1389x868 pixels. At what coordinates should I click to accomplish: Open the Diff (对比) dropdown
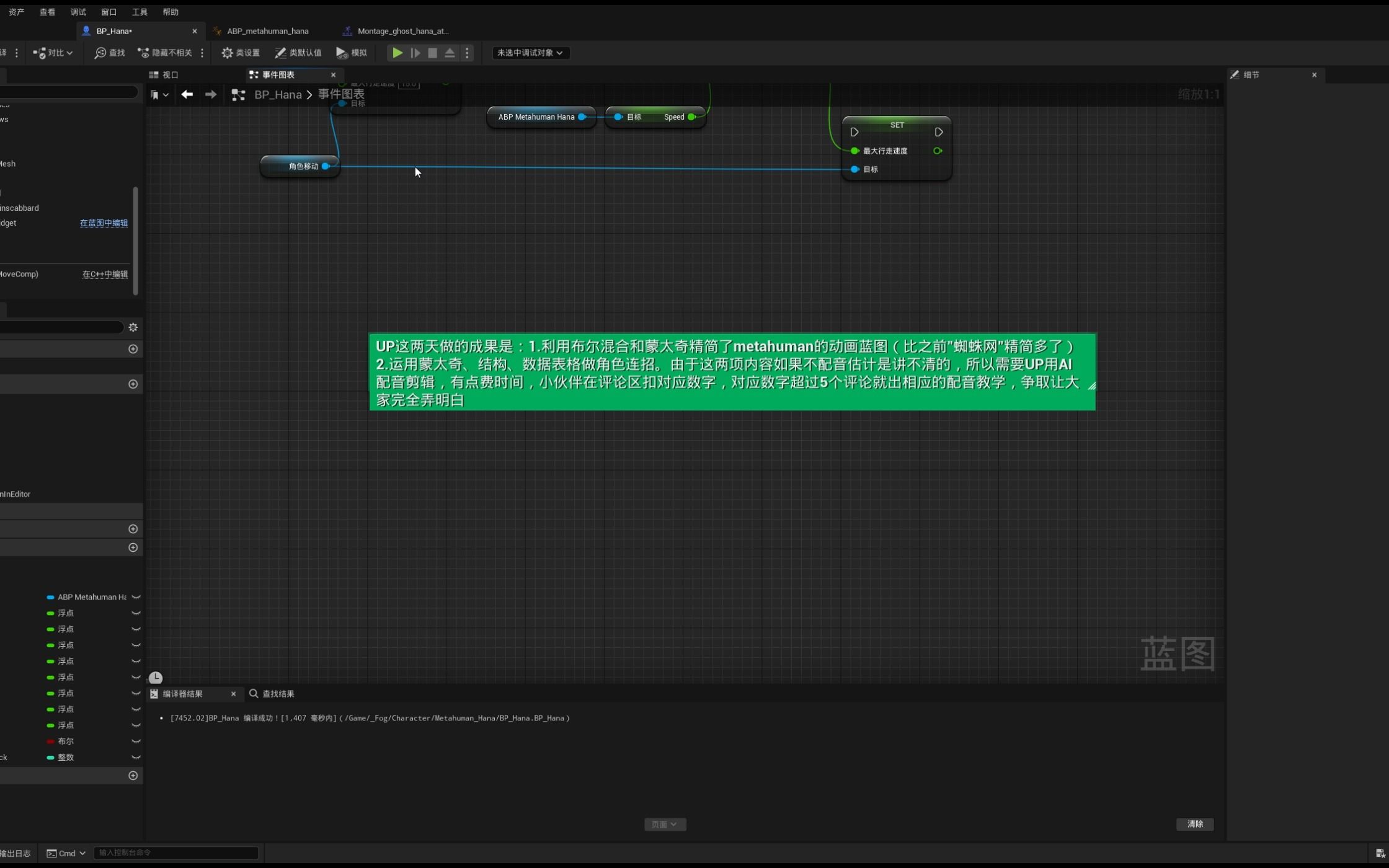(53, 53)
